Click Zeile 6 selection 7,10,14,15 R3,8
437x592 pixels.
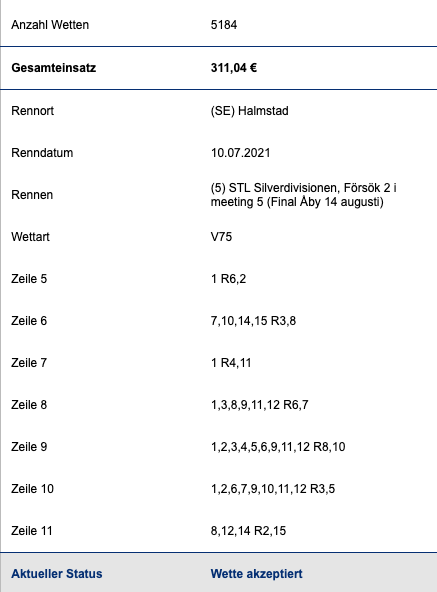point(253,321)
